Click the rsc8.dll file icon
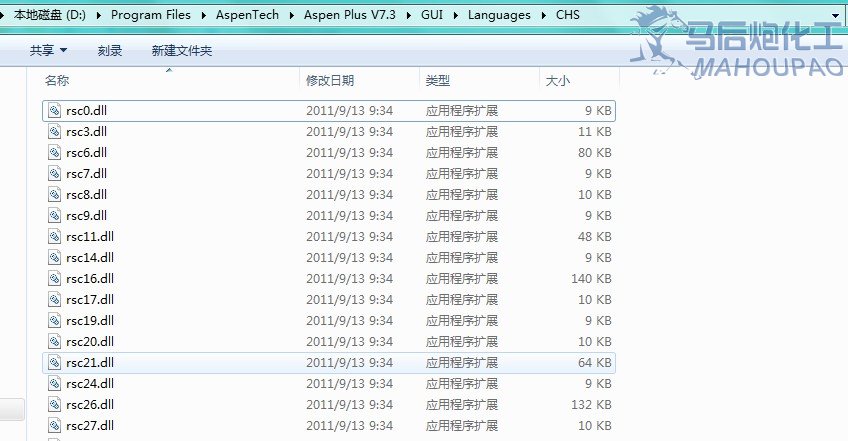The image size is (848, 441). tap(54, 195)
